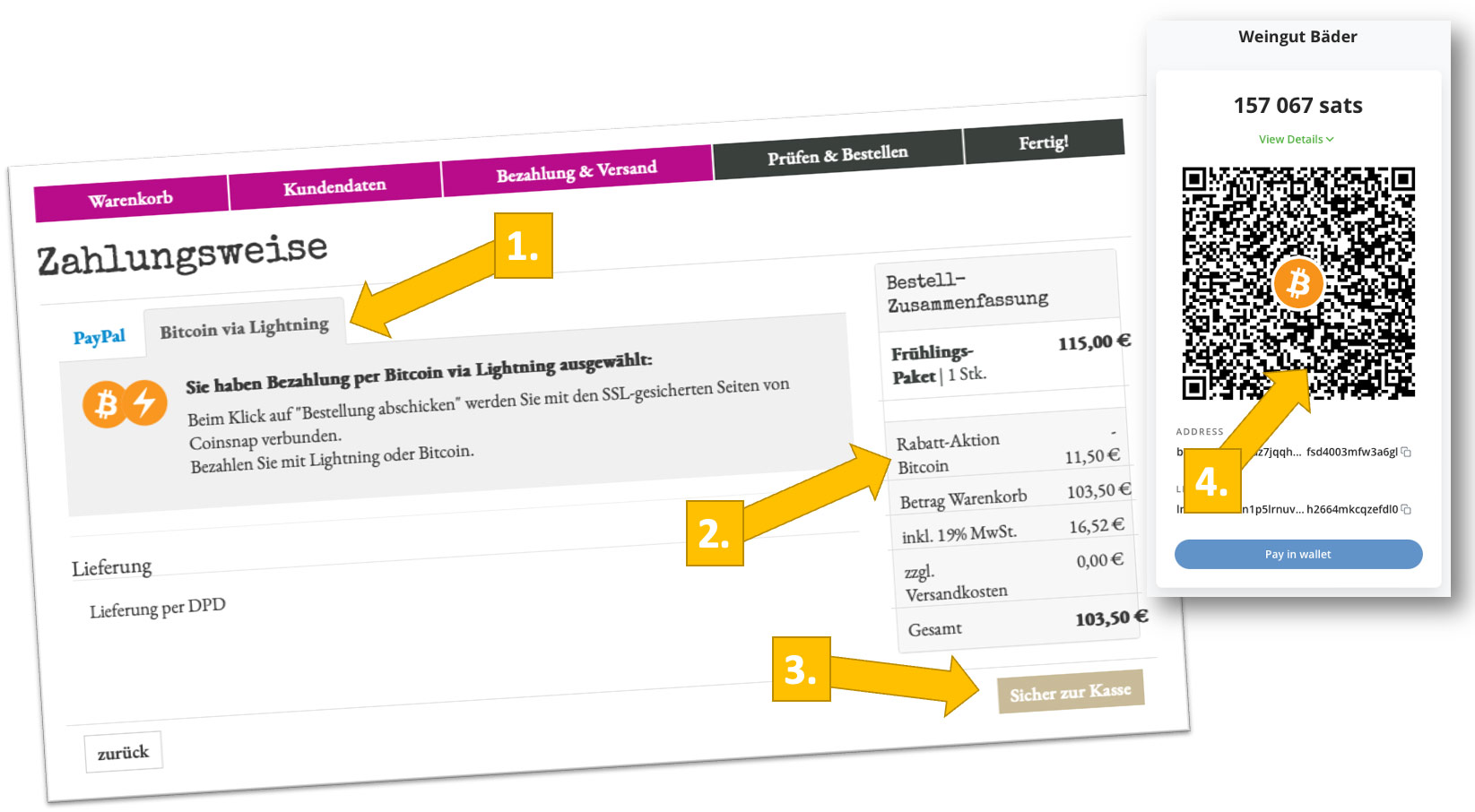Click the 157 067 sats amount
1475x812 pixels.
1297,105
